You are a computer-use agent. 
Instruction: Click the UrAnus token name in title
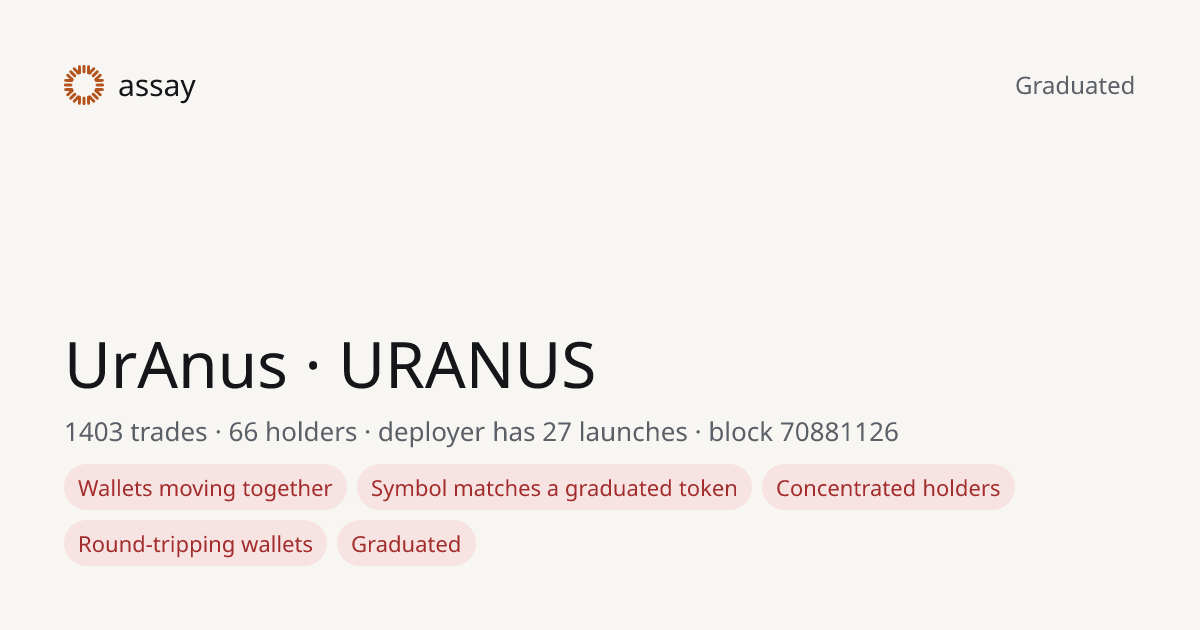176,365
